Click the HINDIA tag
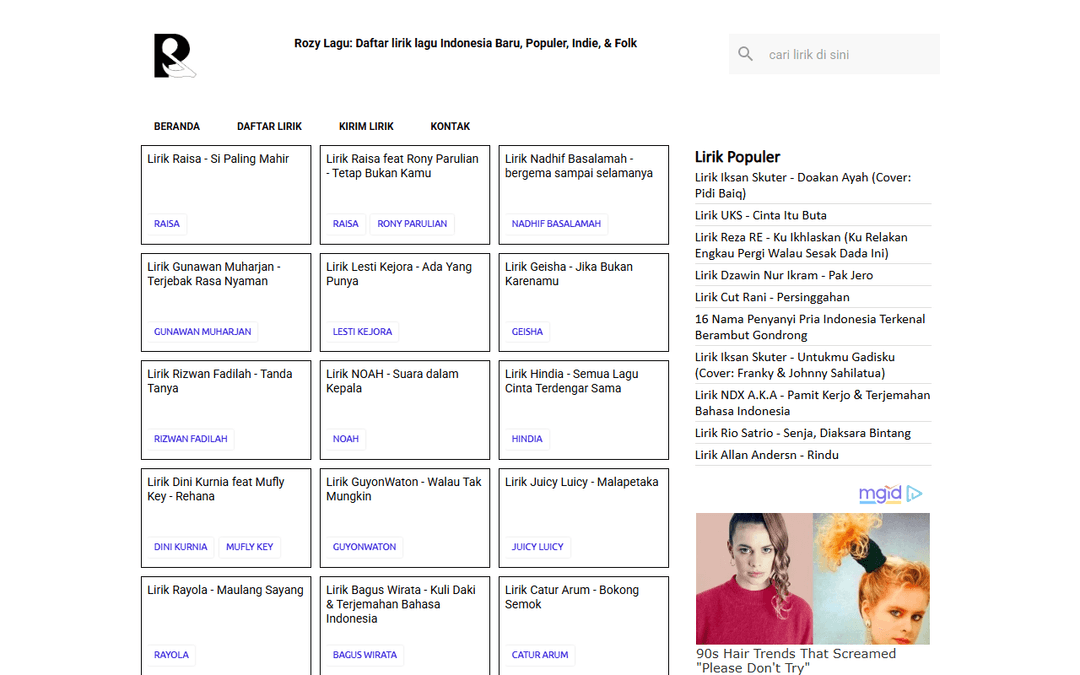Viewport: 1080px width, 675px height. [527, 439]
